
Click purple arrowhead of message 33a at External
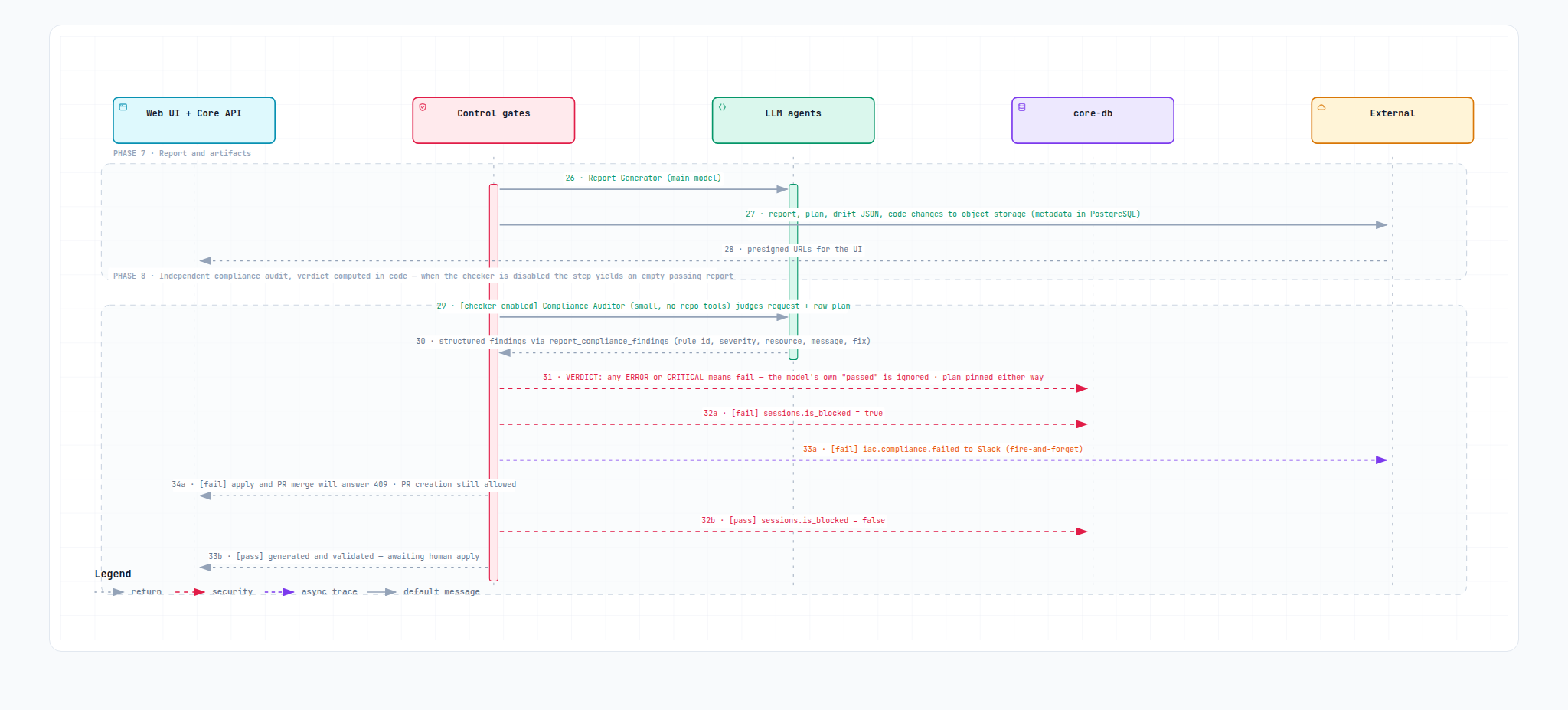[1382, 460]
